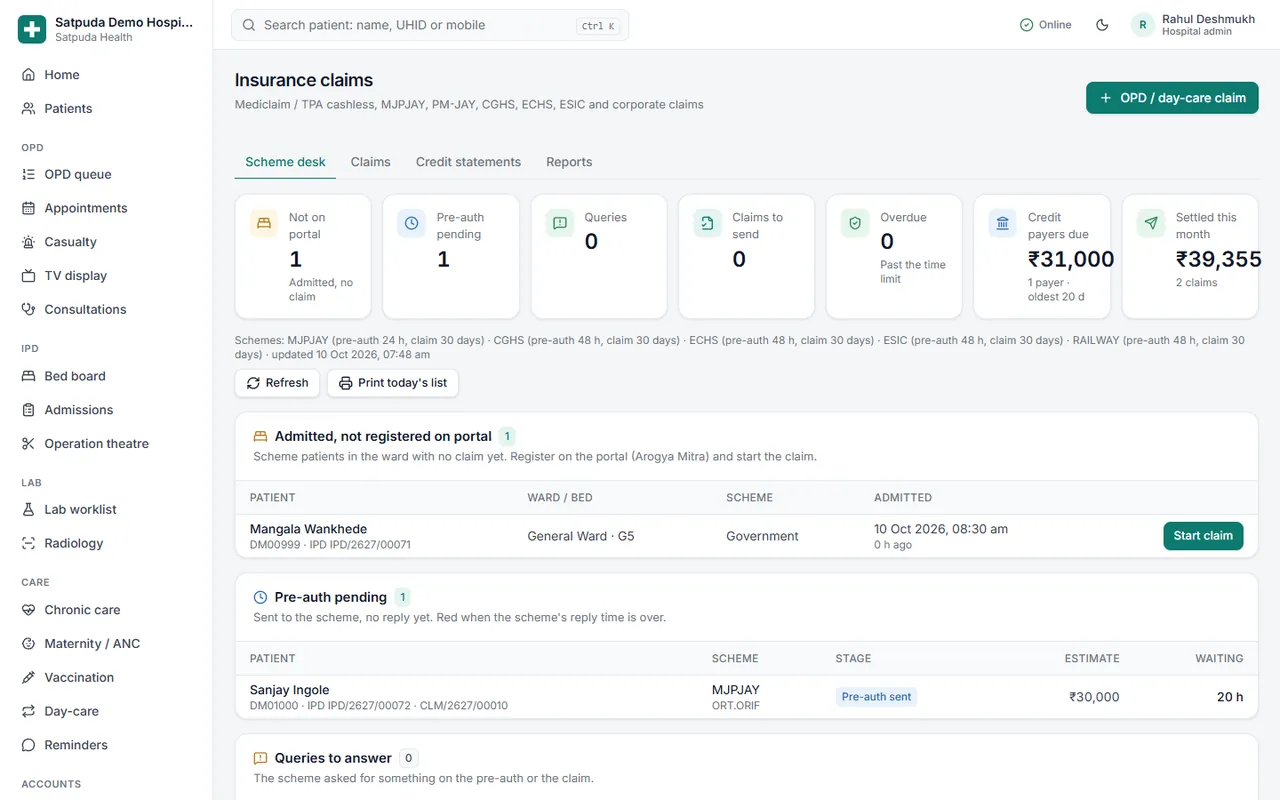The image size is (1280, 800).
Task: Click the Admissions clipboard icon
Action: point(28,411)
